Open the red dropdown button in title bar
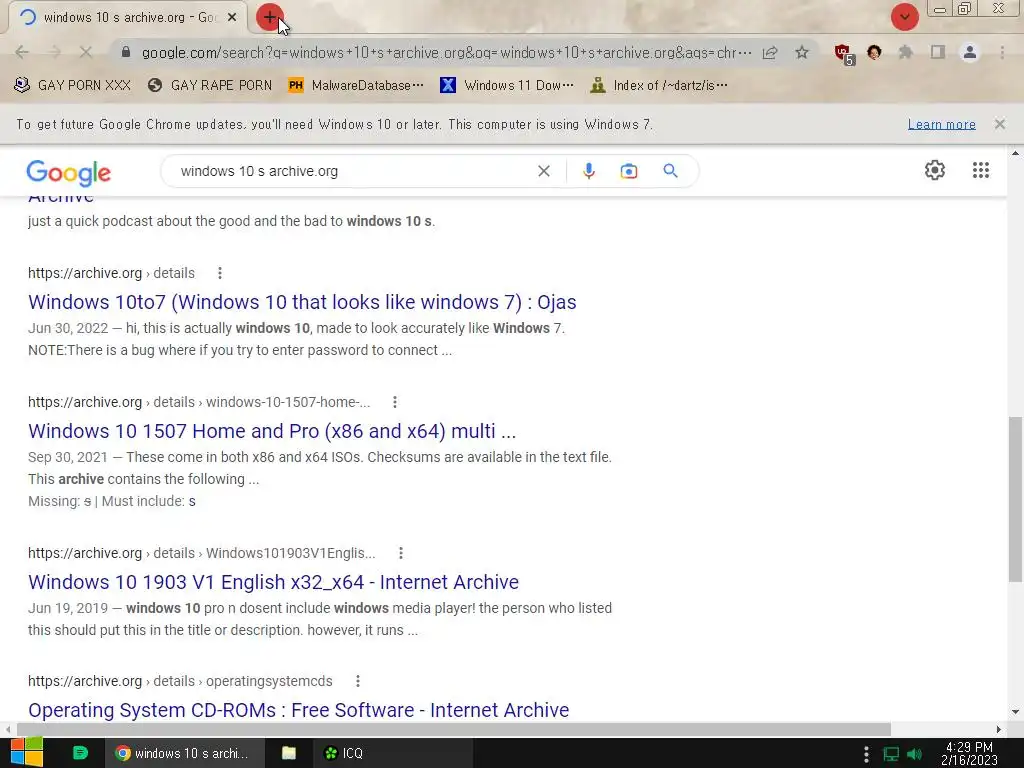The image size is (1024, 768). click(x=904, y=17)
